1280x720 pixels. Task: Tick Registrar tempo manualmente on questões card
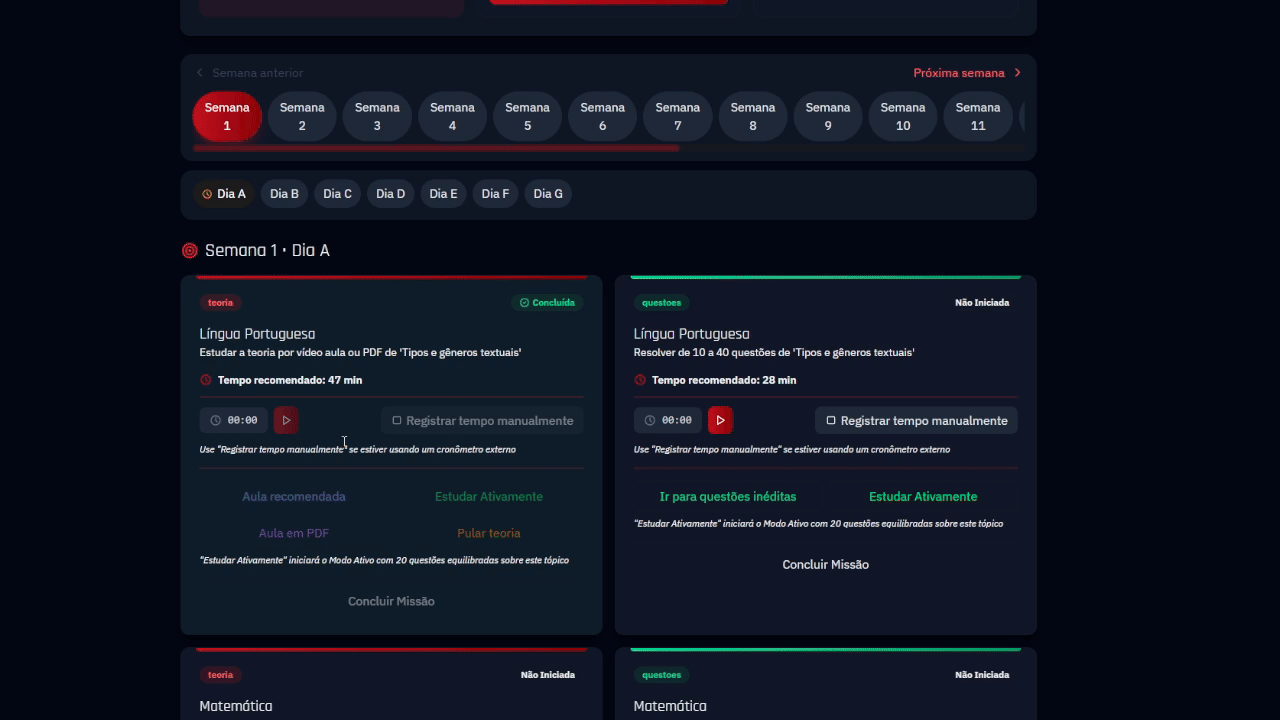[x=831, y=421]
